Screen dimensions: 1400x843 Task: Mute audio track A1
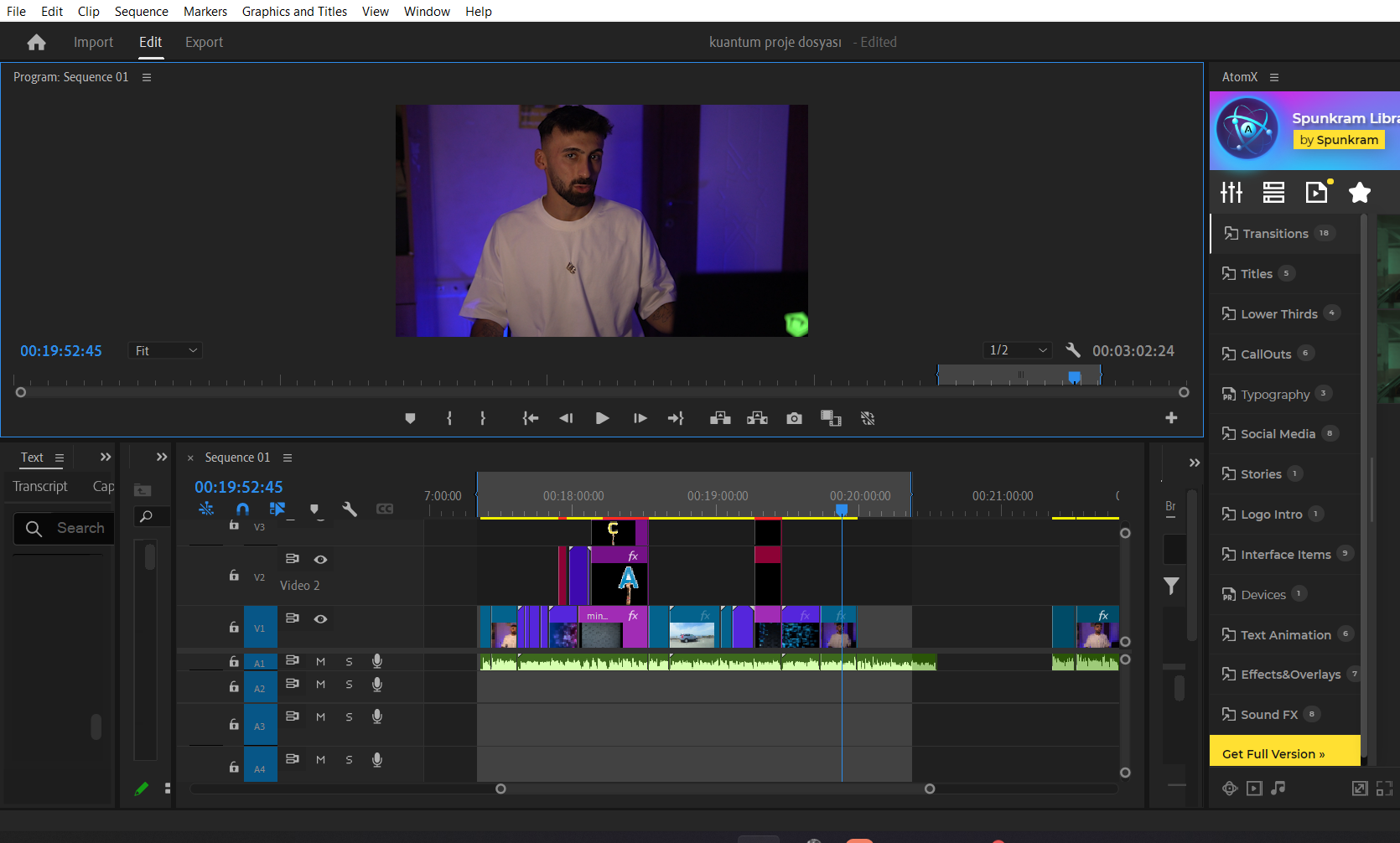320,661
